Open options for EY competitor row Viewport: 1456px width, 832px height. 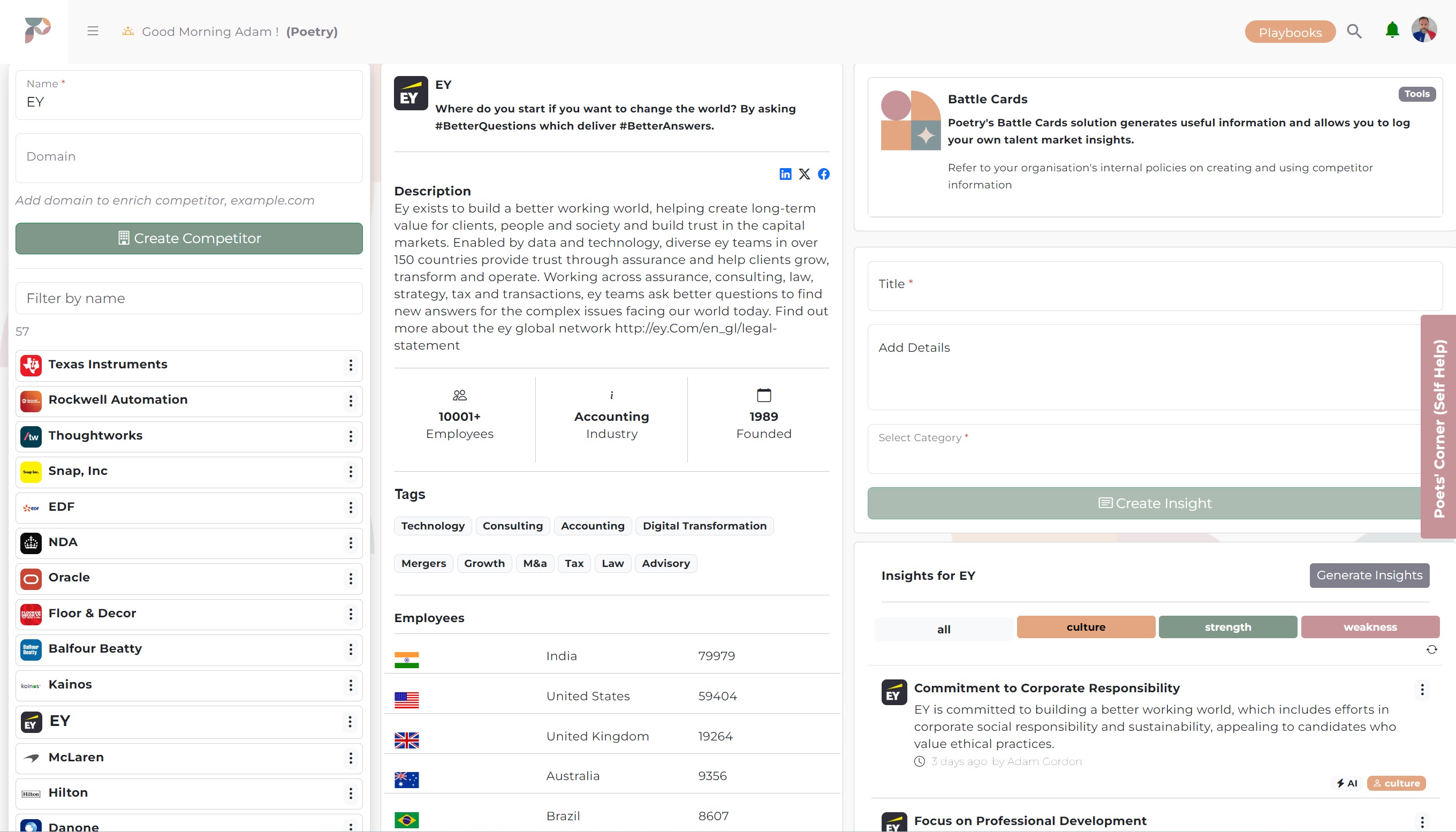[350, 722]
